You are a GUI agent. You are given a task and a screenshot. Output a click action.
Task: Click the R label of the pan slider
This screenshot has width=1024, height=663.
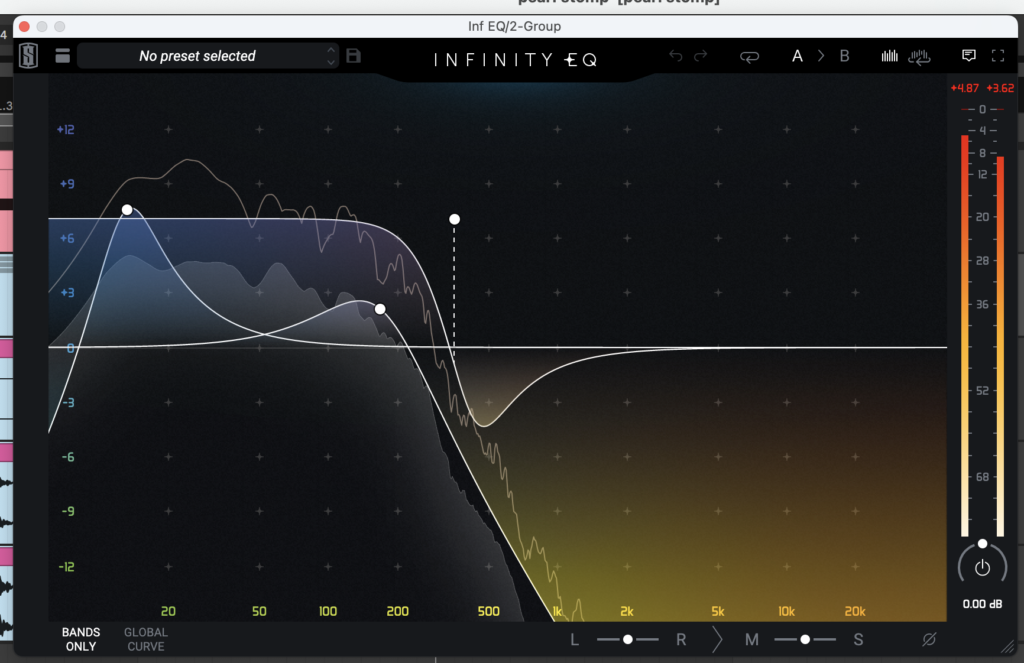click(x=681, y=640)
